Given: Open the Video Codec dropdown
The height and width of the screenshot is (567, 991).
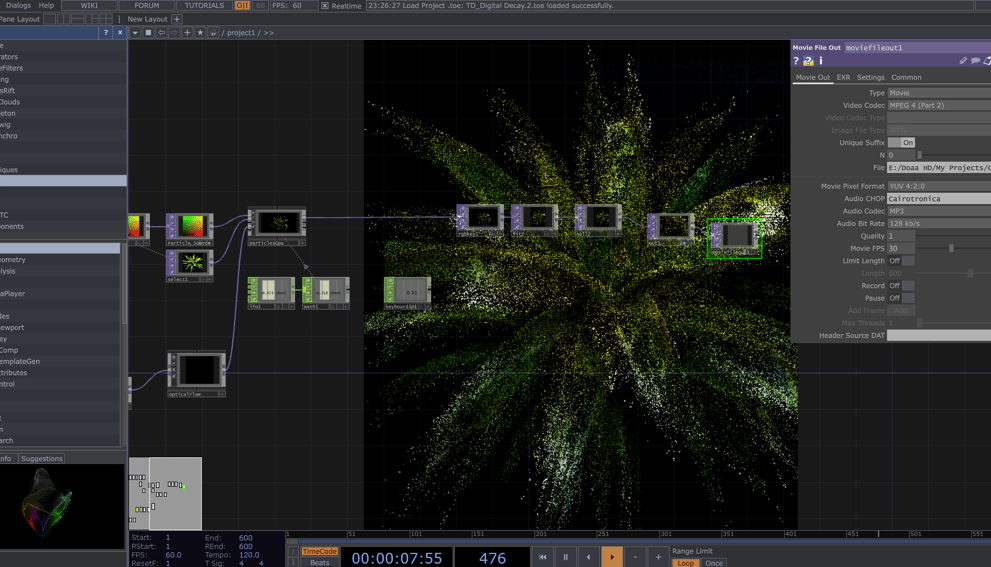Looking at the screenshot, I should click(x=939, y=105).
